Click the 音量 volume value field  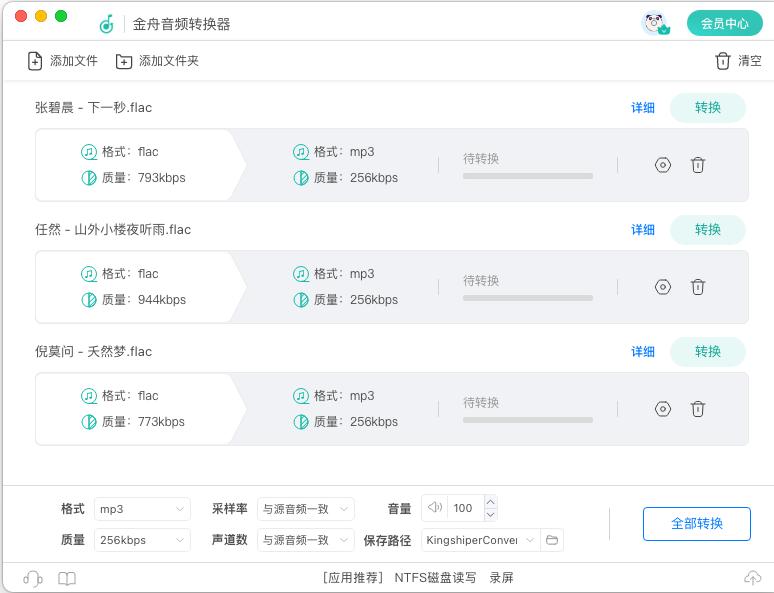pos(464,509)
